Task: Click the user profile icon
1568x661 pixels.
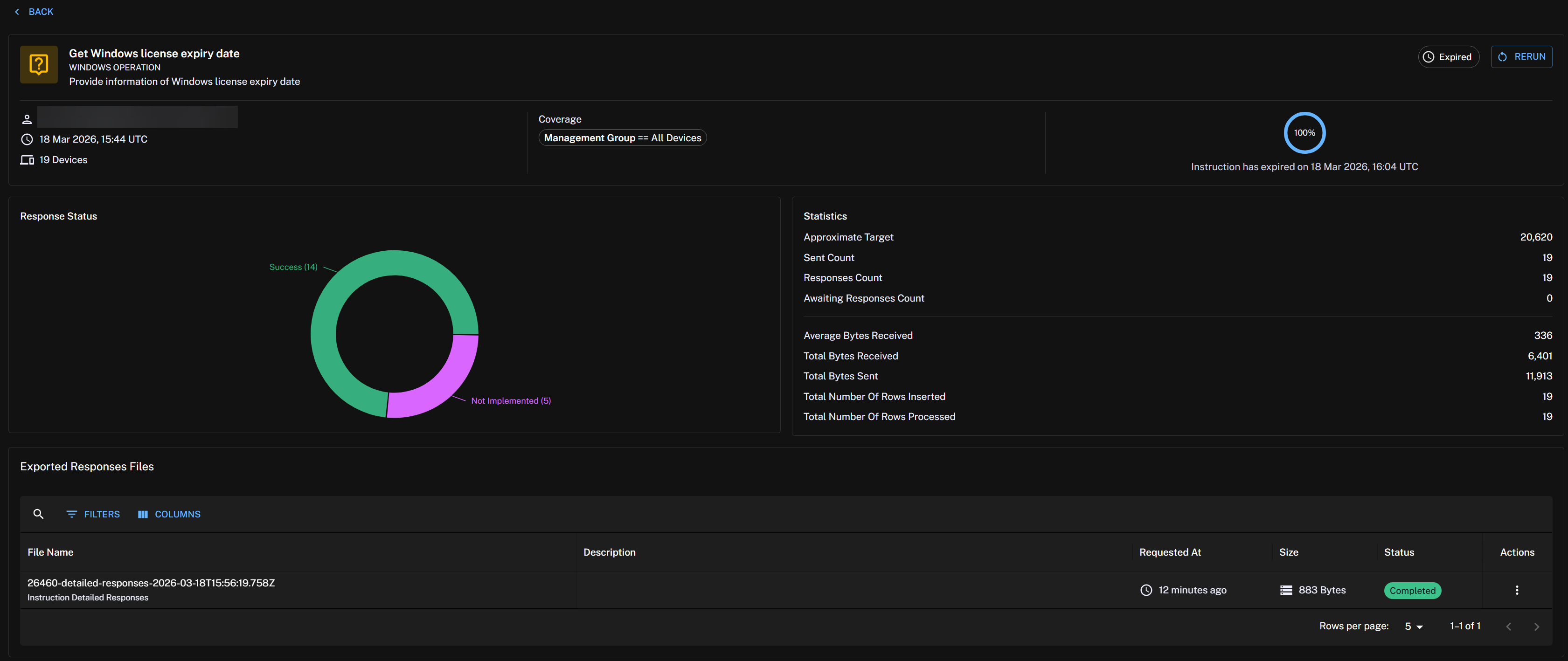Action: (x=27, y=119)
